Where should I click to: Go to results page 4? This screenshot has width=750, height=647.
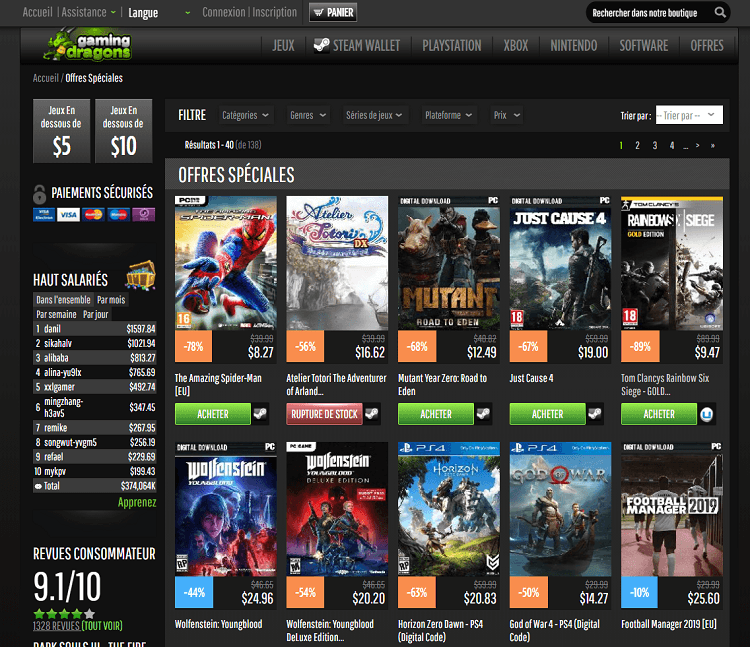[672, 145]
